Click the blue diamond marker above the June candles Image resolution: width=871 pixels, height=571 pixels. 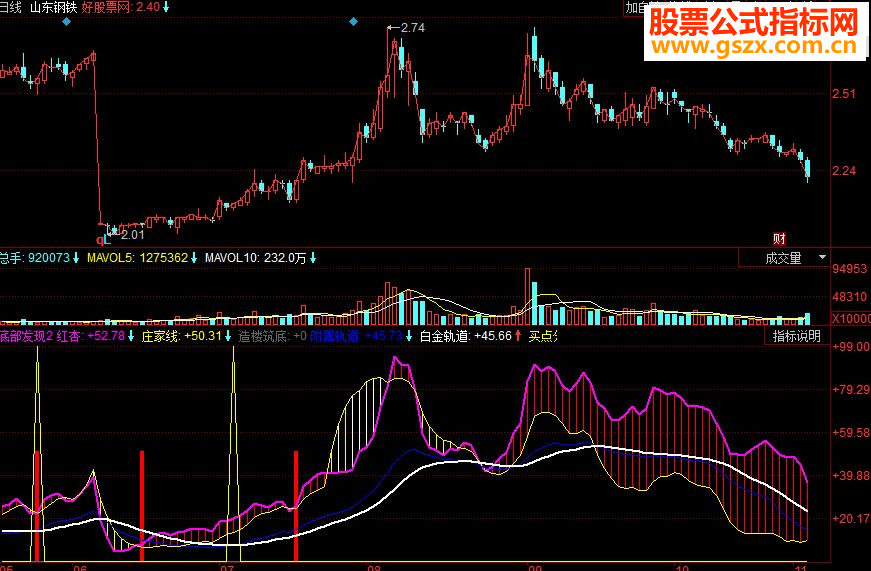tap(67, 22)
